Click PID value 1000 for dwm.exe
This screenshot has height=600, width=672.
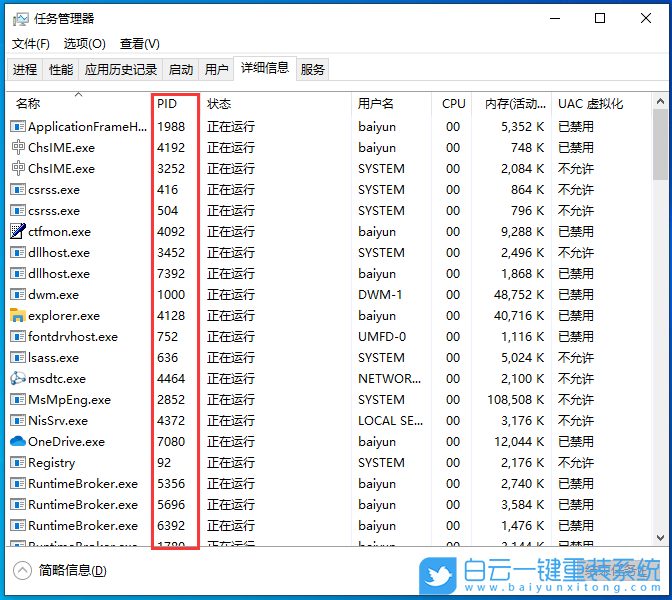coord(171,294)
